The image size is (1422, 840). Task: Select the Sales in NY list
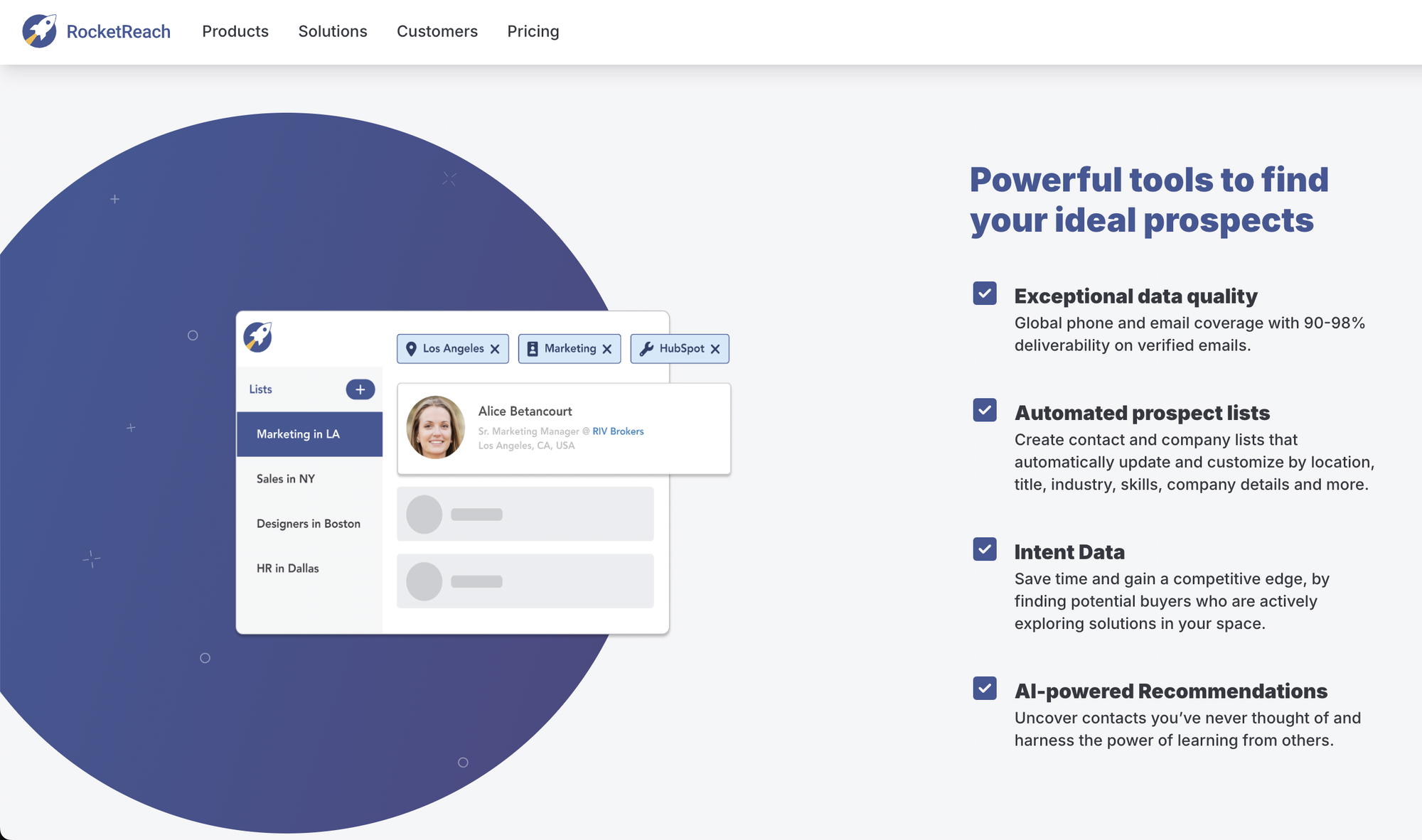286,479
